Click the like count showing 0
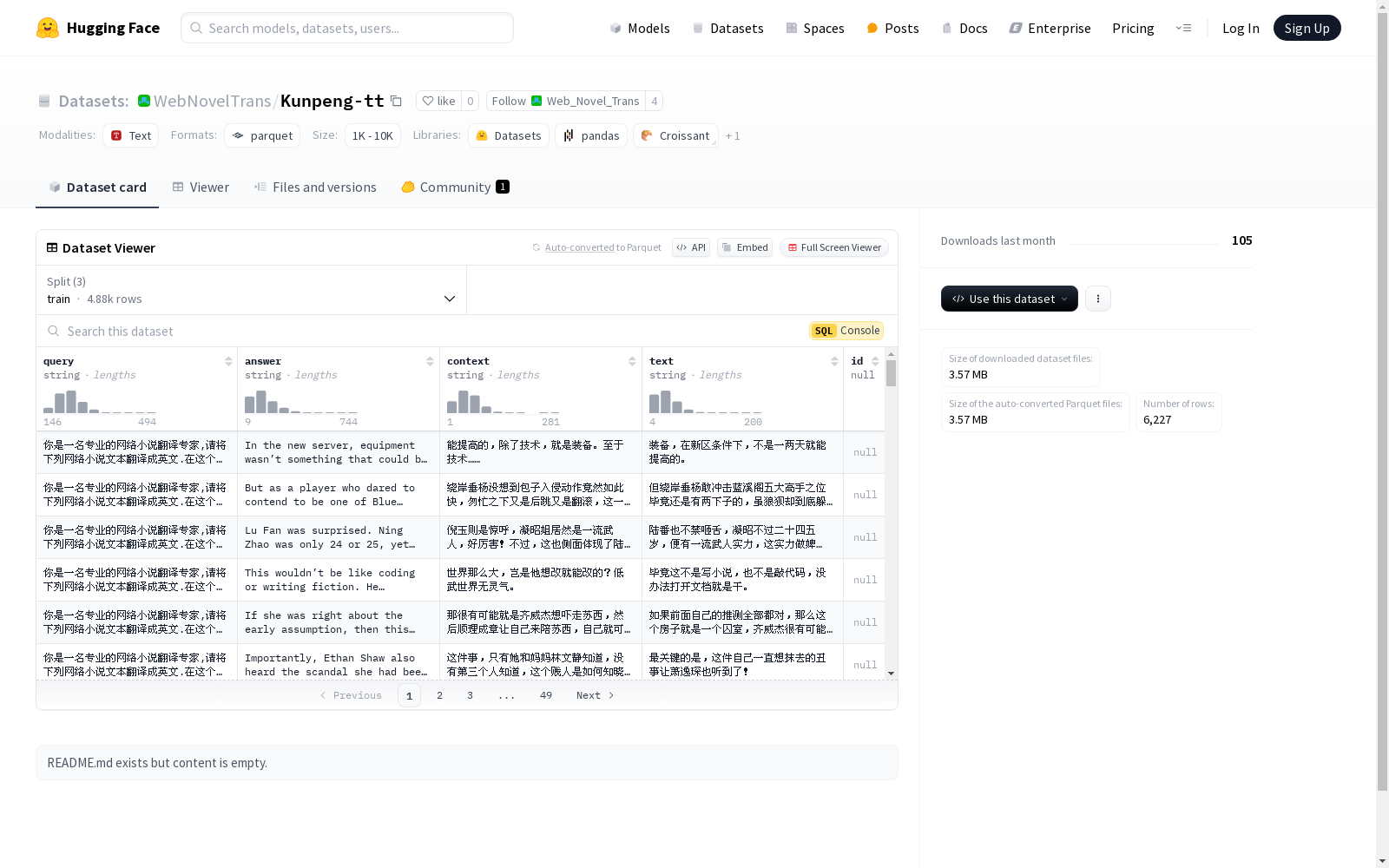The image size is (1389, 868). click(x=471, y=101)
